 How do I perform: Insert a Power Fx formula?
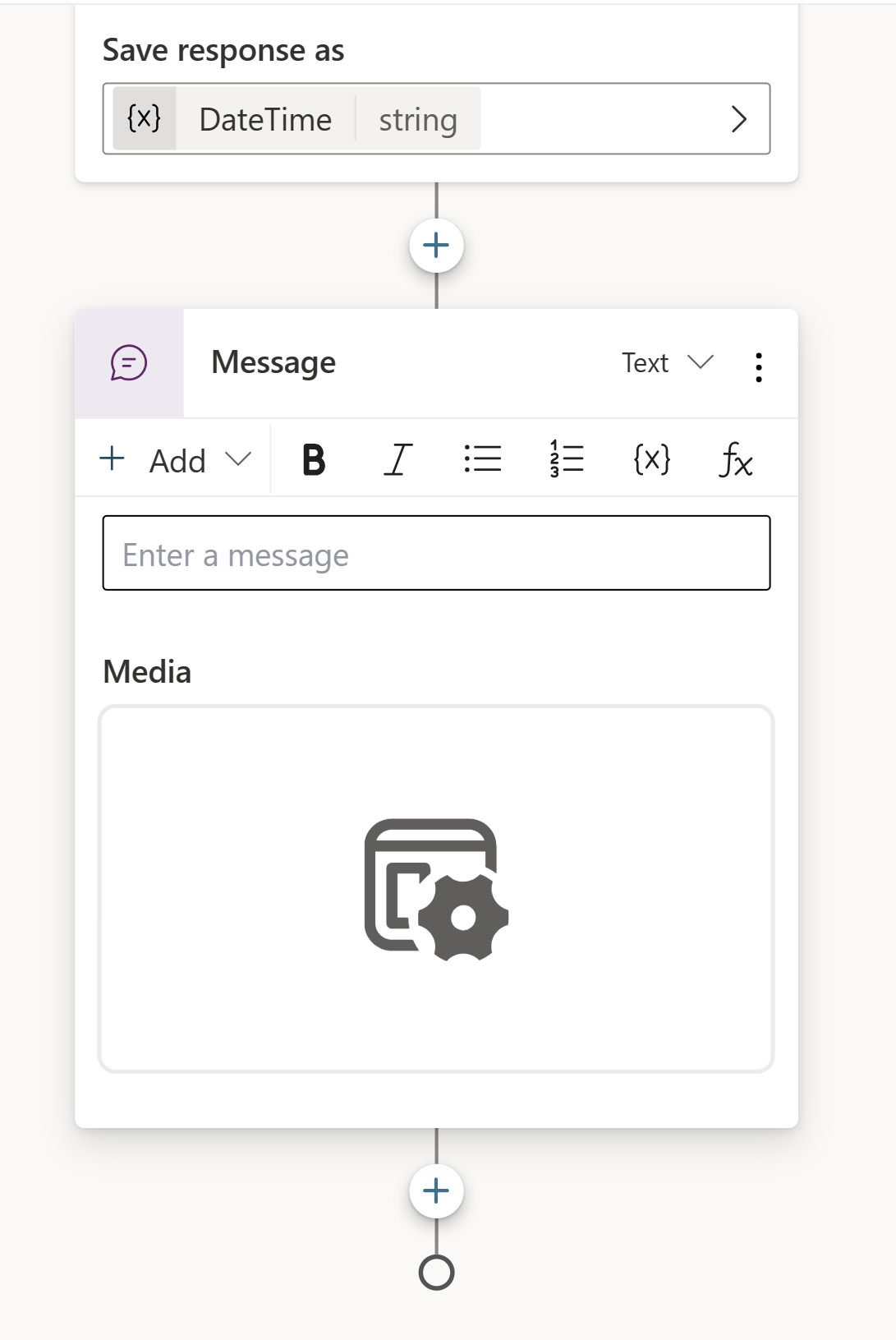pyautogui.click(x=736, y=460)
